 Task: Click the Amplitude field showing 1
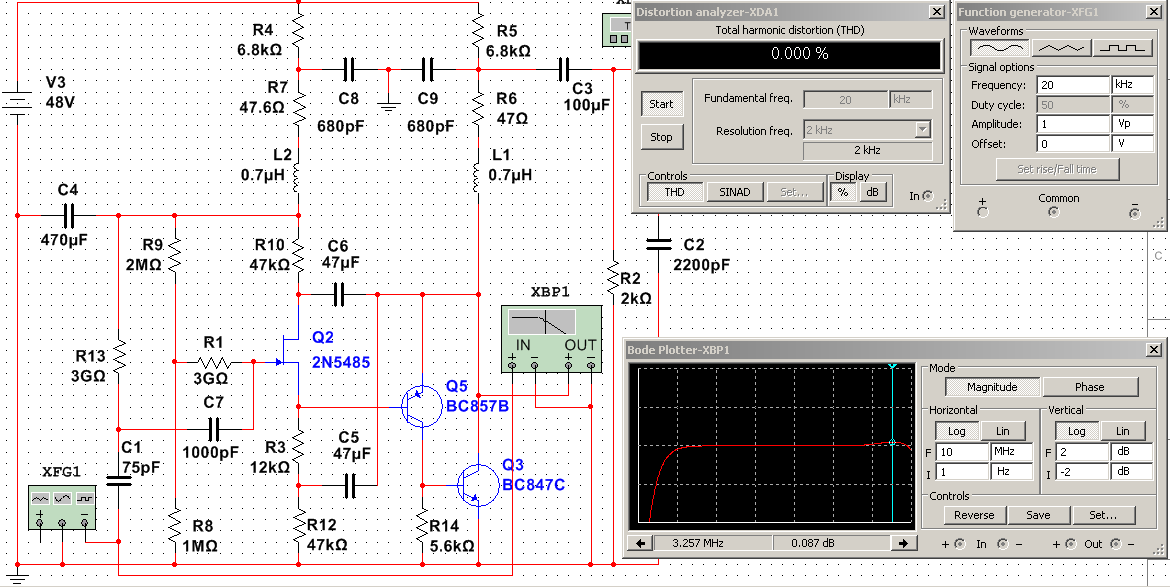point(1072,124)
